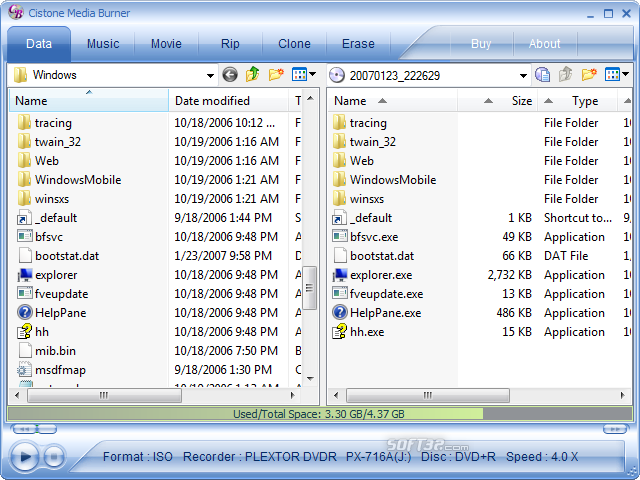Go up one level in disc pane
640x480 pixels.
(565, 75)
